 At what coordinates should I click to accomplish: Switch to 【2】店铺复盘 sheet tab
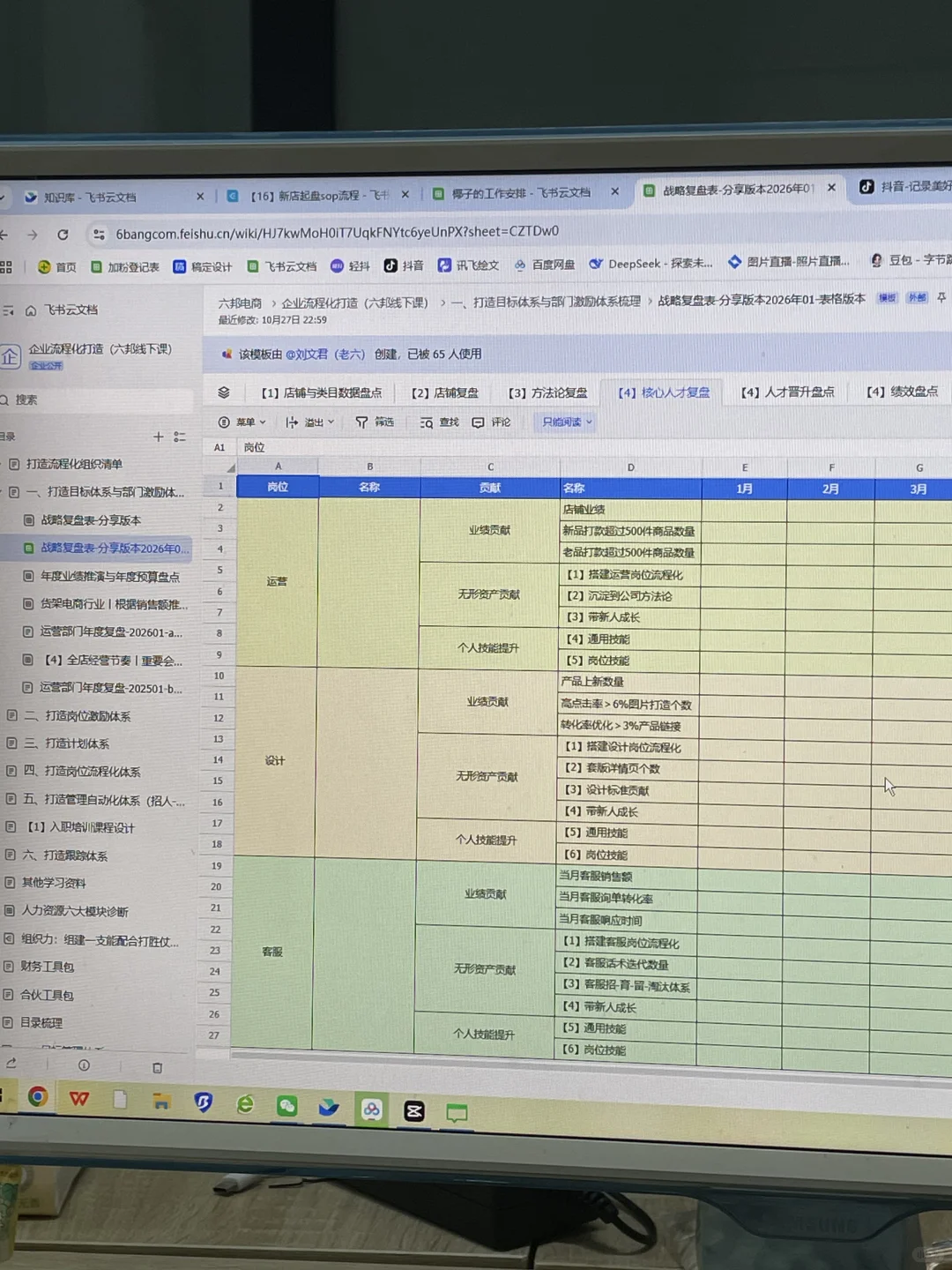[445, 392]
